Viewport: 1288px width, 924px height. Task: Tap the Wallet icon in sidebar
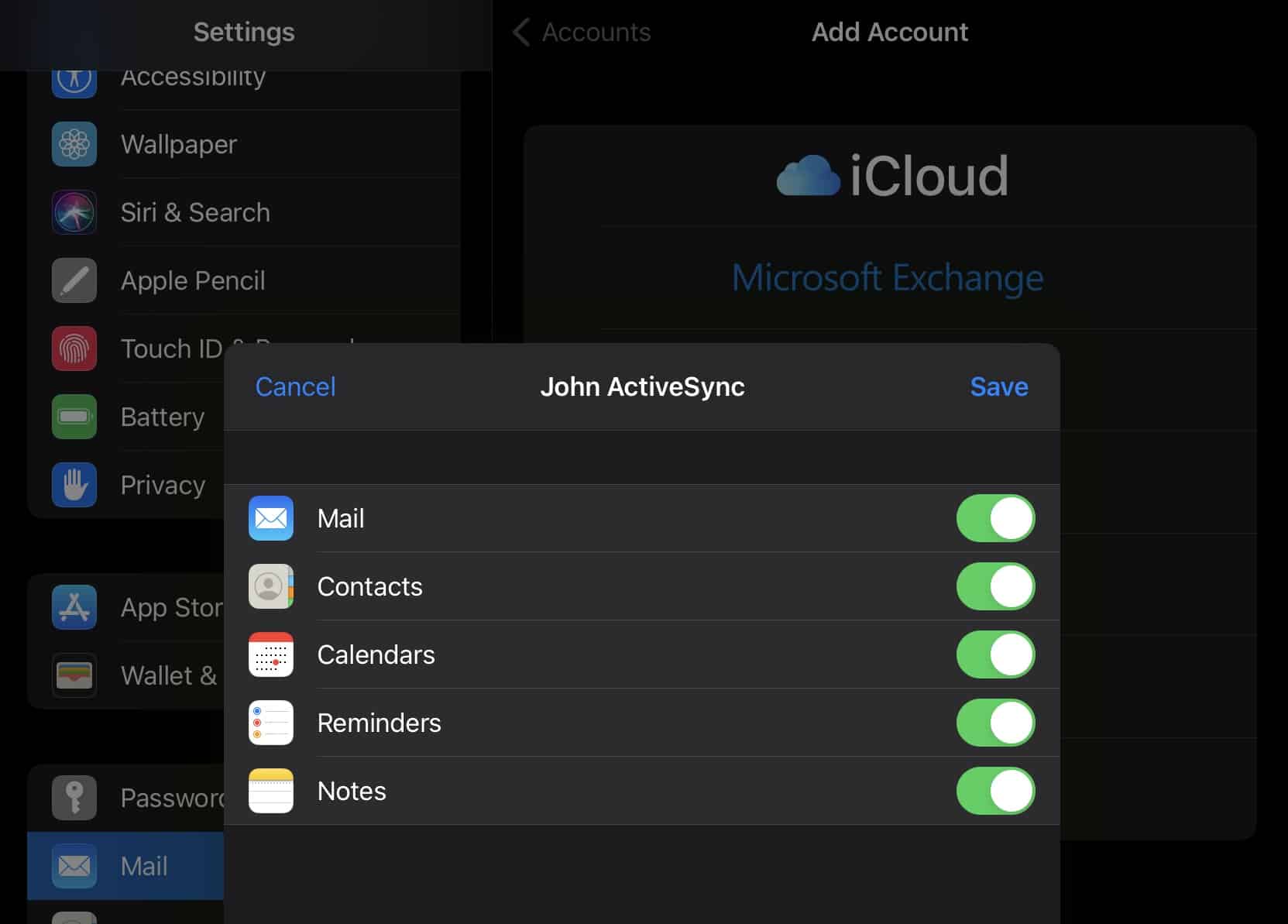click(x=74, y=675)
